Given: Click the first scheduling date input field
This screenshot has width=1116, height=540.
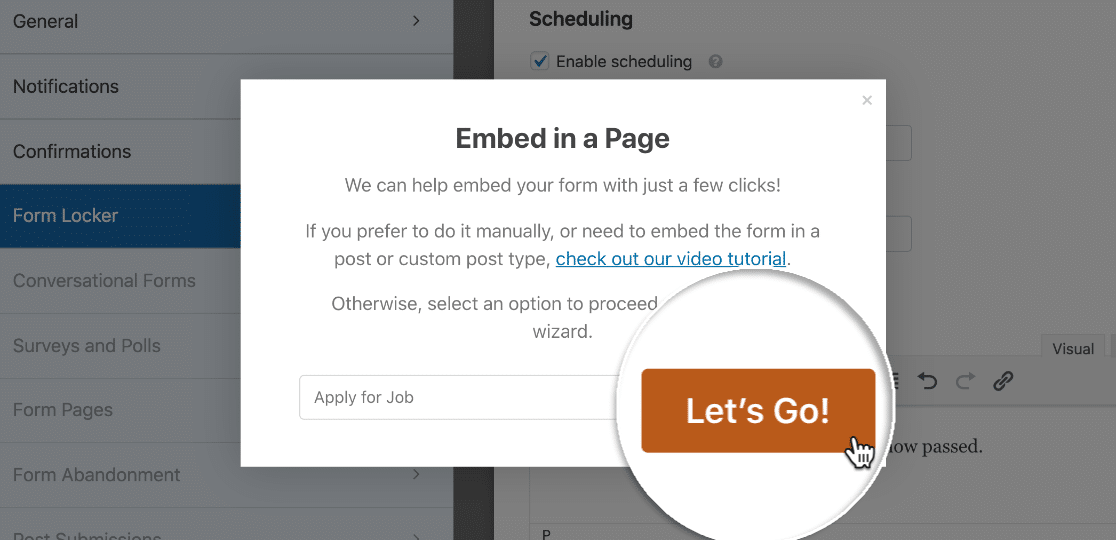Looking at the screenshot, I should (898, 143).
